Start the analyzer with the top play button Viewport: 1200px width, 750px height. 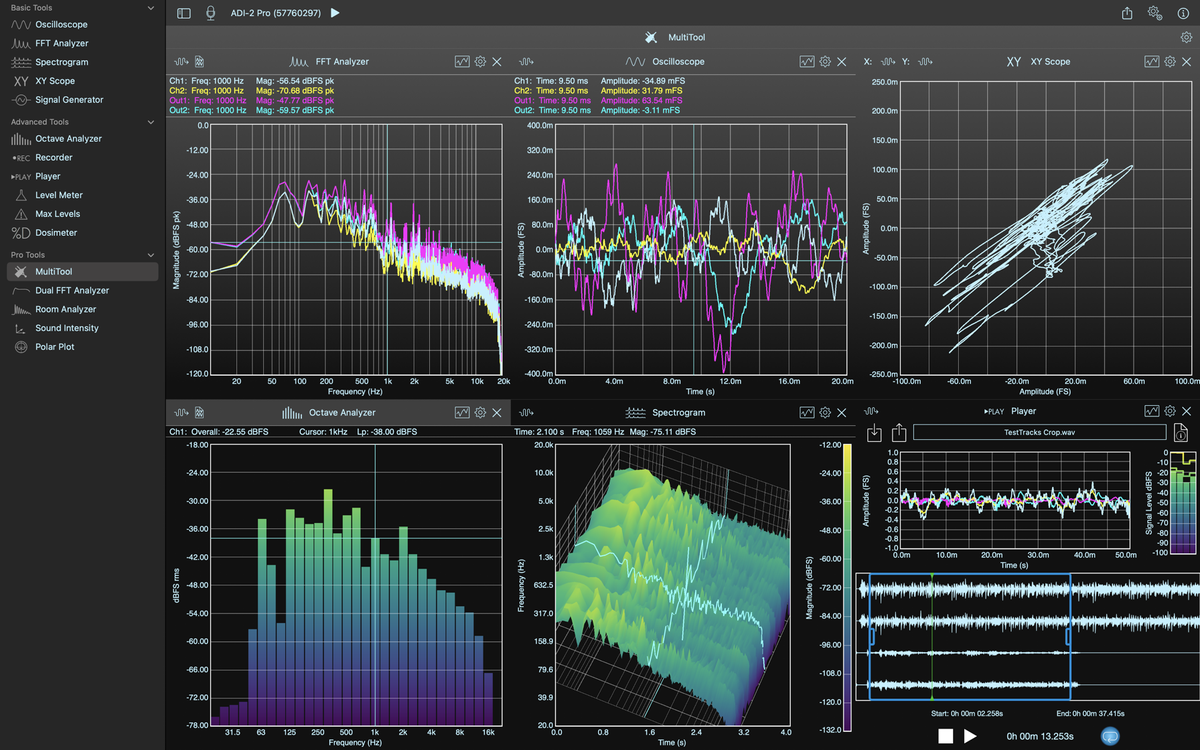tap(335, 13)
